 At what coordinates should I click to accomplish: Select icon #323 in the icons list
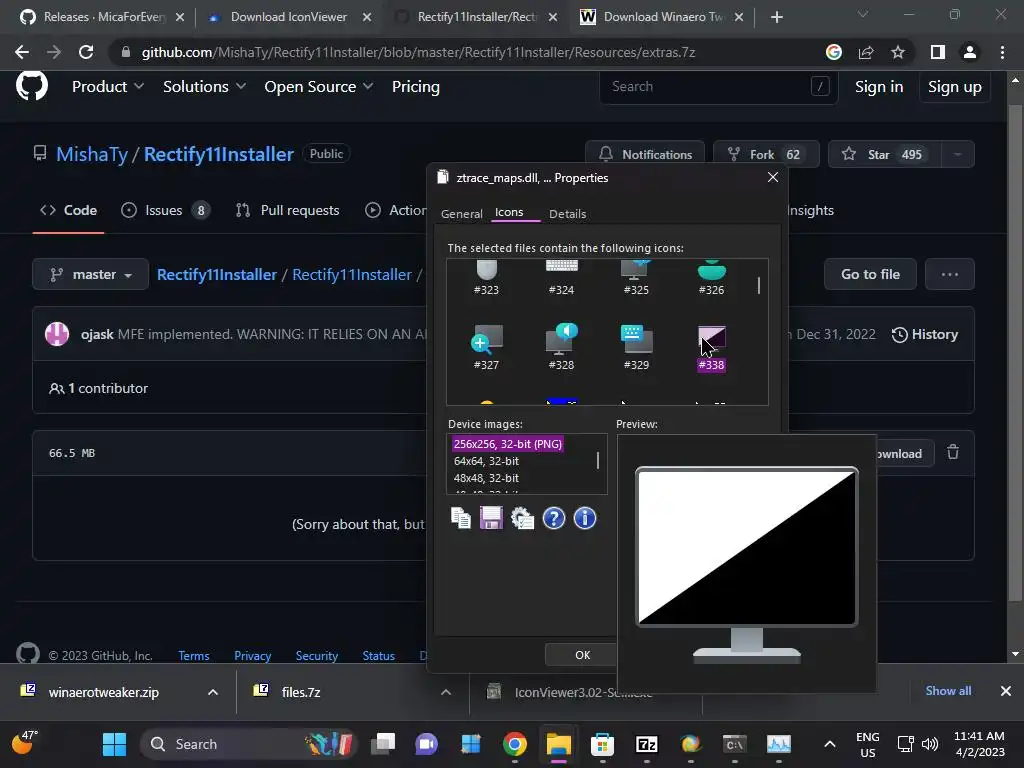point(487,279)
